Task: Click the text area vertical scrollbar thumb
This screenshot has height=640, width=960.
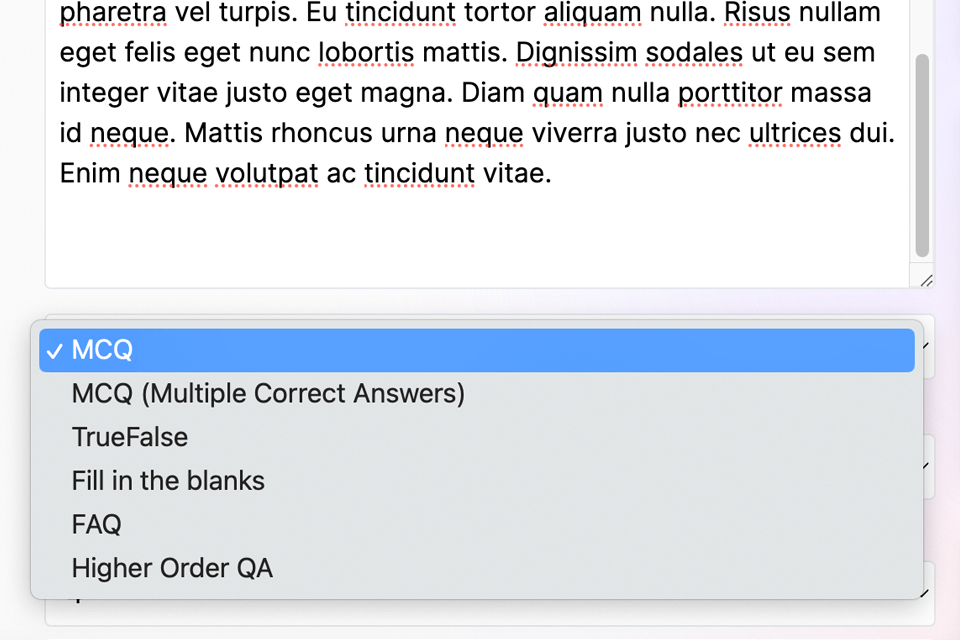Action: tap(922, 155)
